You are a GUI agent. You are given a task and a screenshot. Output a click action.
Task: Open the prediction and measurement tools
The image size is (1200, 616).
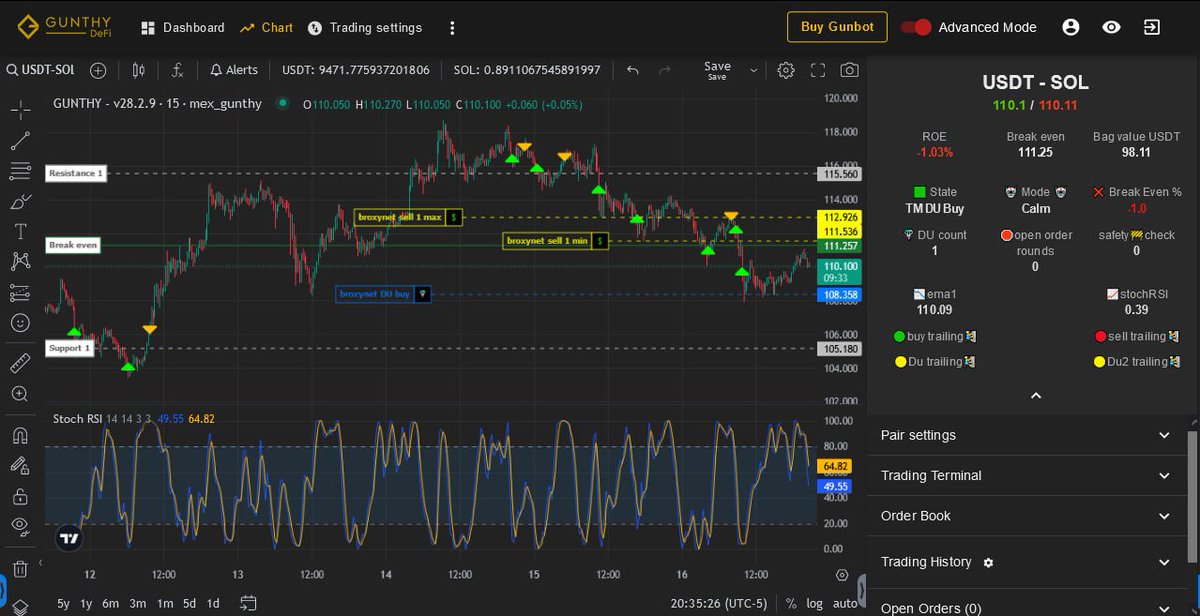(x=20, y=293)
